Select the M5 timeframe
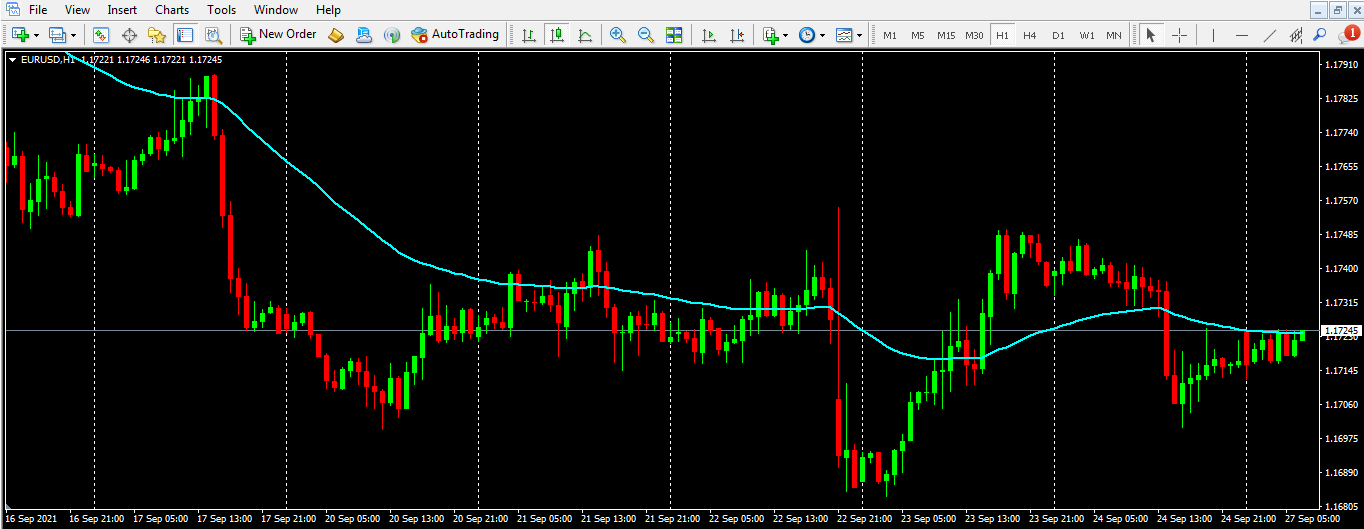Viewport: 1364px width, 529px height. (918, 35)
